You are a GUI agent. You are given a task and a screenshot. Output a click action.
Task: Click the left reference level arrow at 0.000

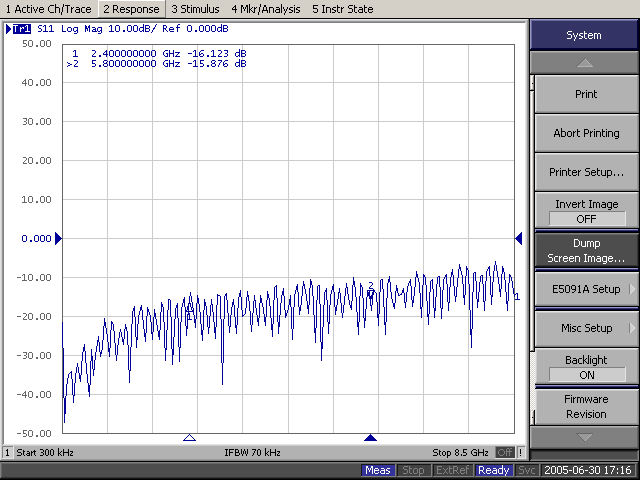[58, 238]
